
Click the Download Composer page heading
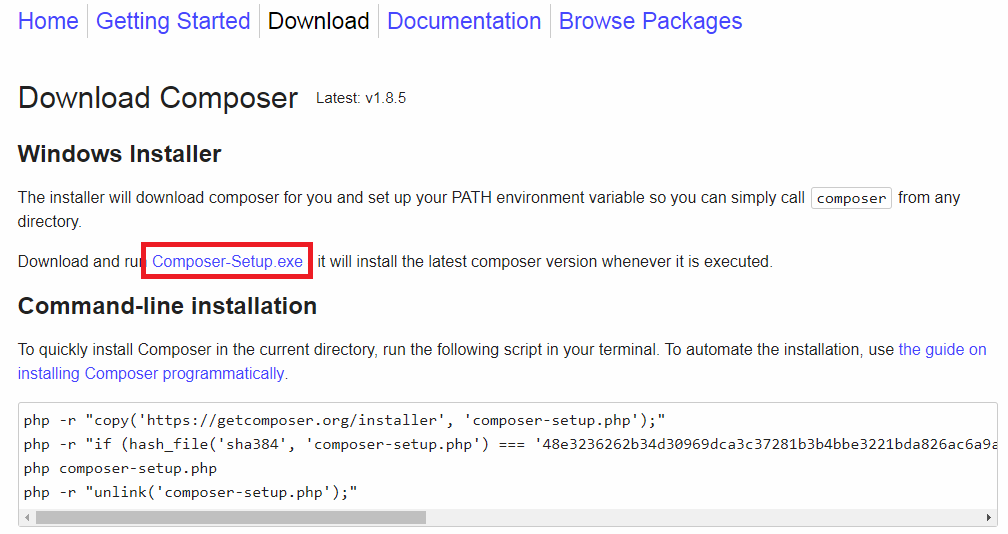pyautogui.click(x=158, y=98)
